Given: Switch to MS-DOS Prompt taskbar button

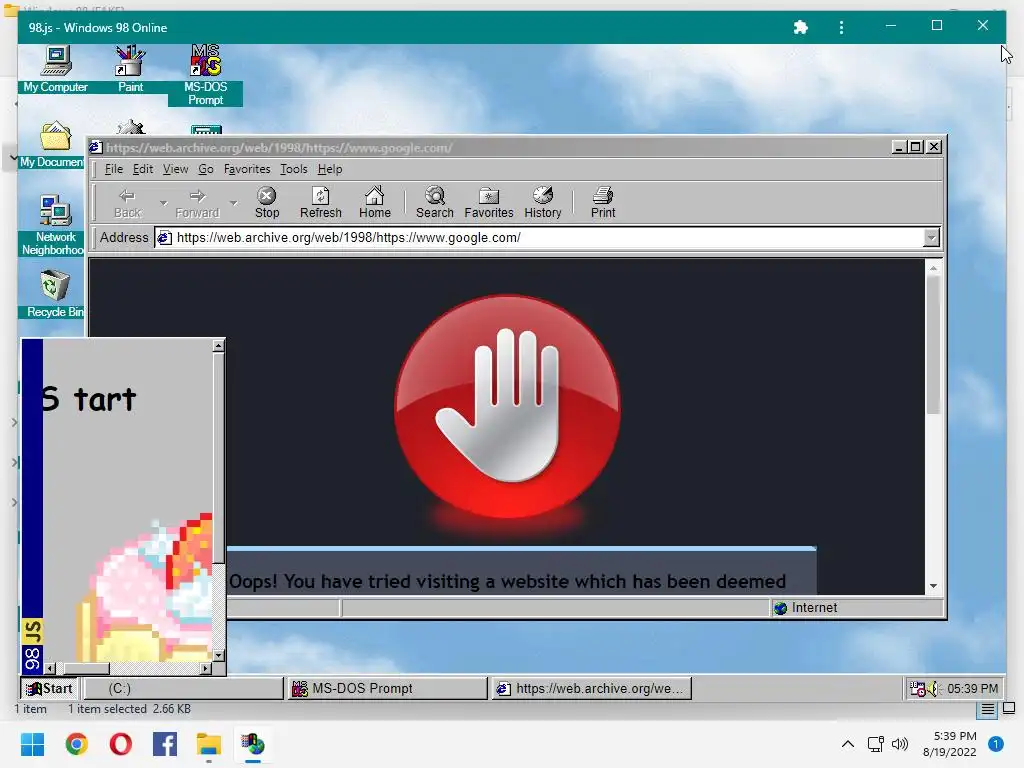Looking at the screenshot, I should tap(388, 688).
